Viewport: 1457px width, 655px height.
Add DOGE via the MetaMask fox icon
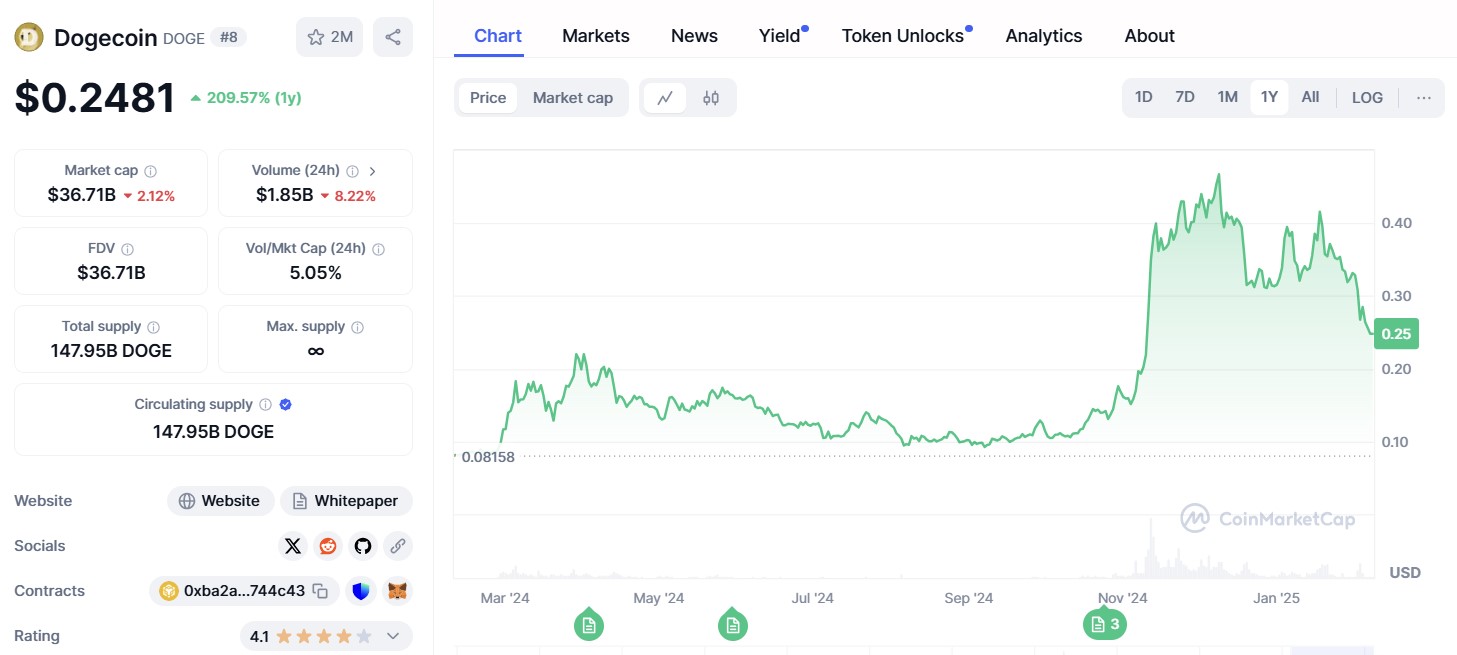pyautogui.click(x=396, y=591)
